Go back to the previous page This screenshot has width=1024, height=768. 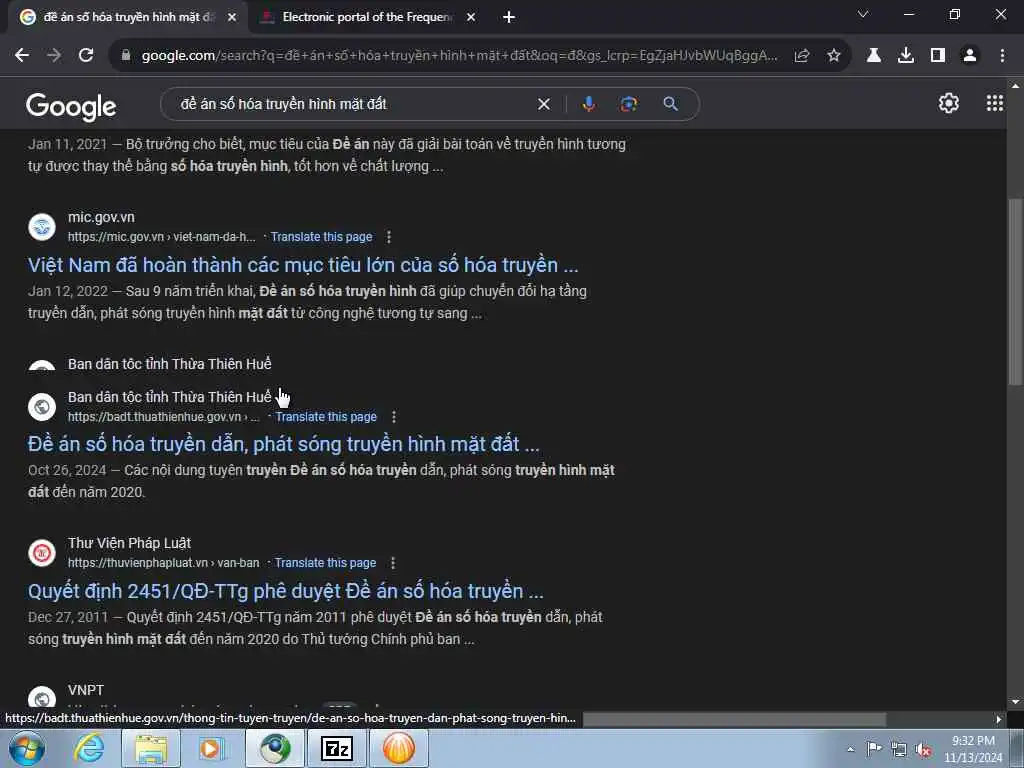(22, 56)
